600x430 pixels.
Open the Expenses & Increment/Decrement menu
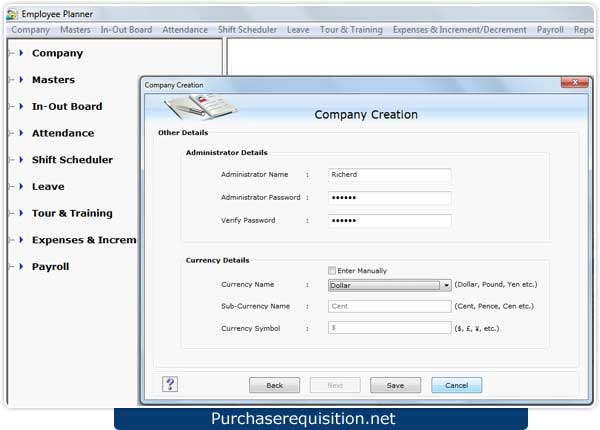[460, 30]
